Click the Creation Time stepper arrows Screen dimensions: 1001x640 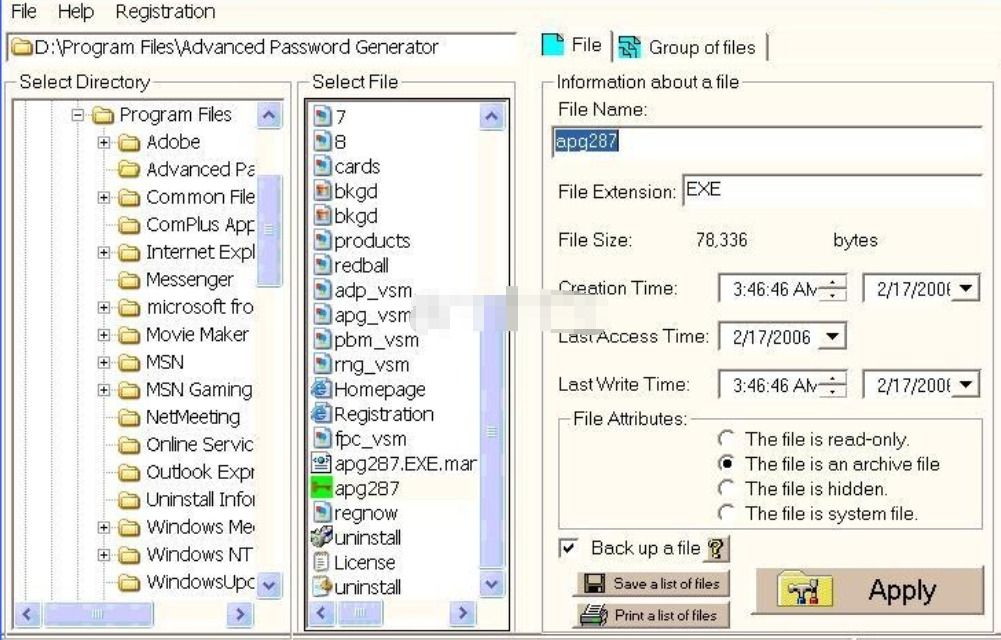tap(832, 288)
